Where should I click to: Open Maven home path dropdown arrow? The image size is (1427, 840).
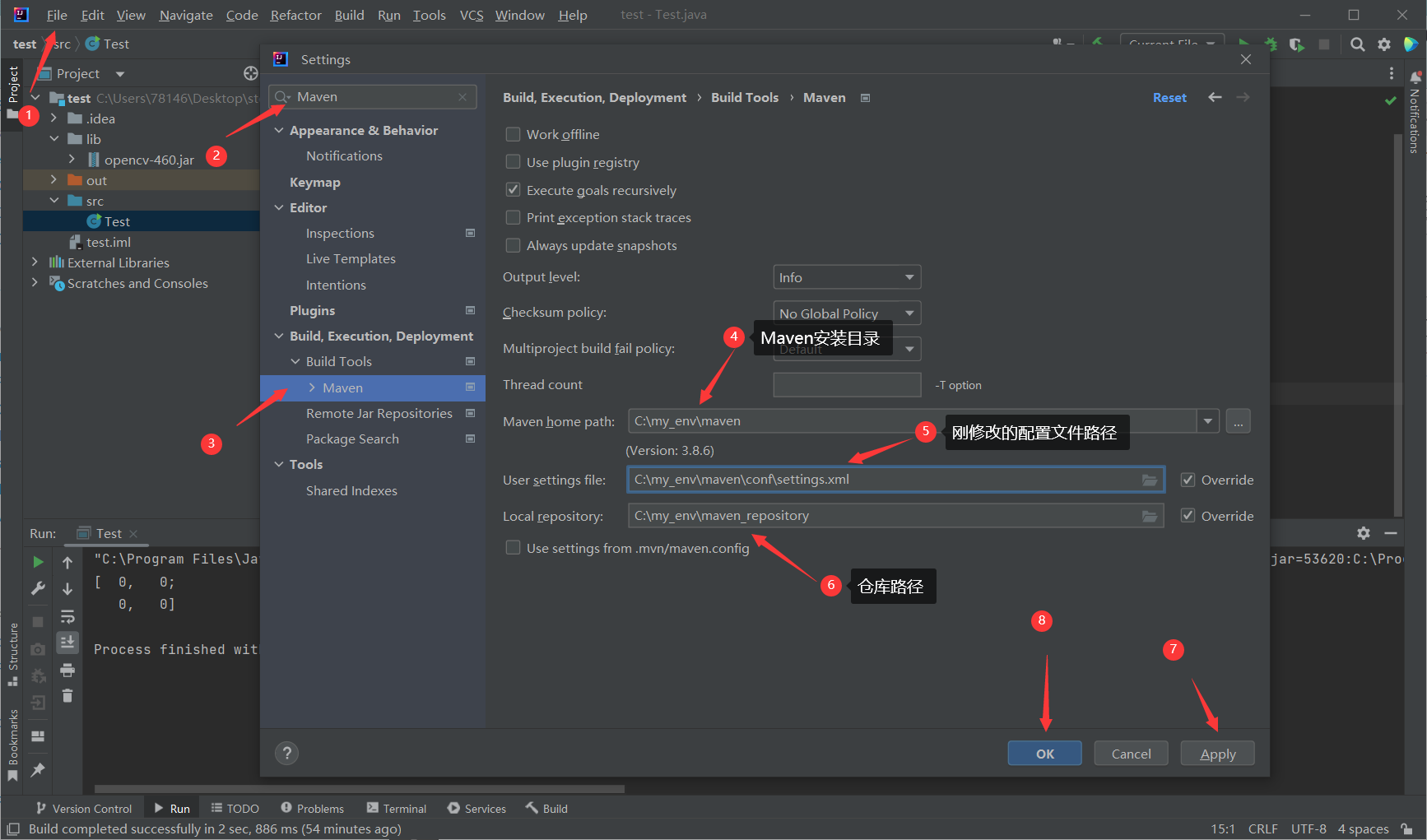1208,421
